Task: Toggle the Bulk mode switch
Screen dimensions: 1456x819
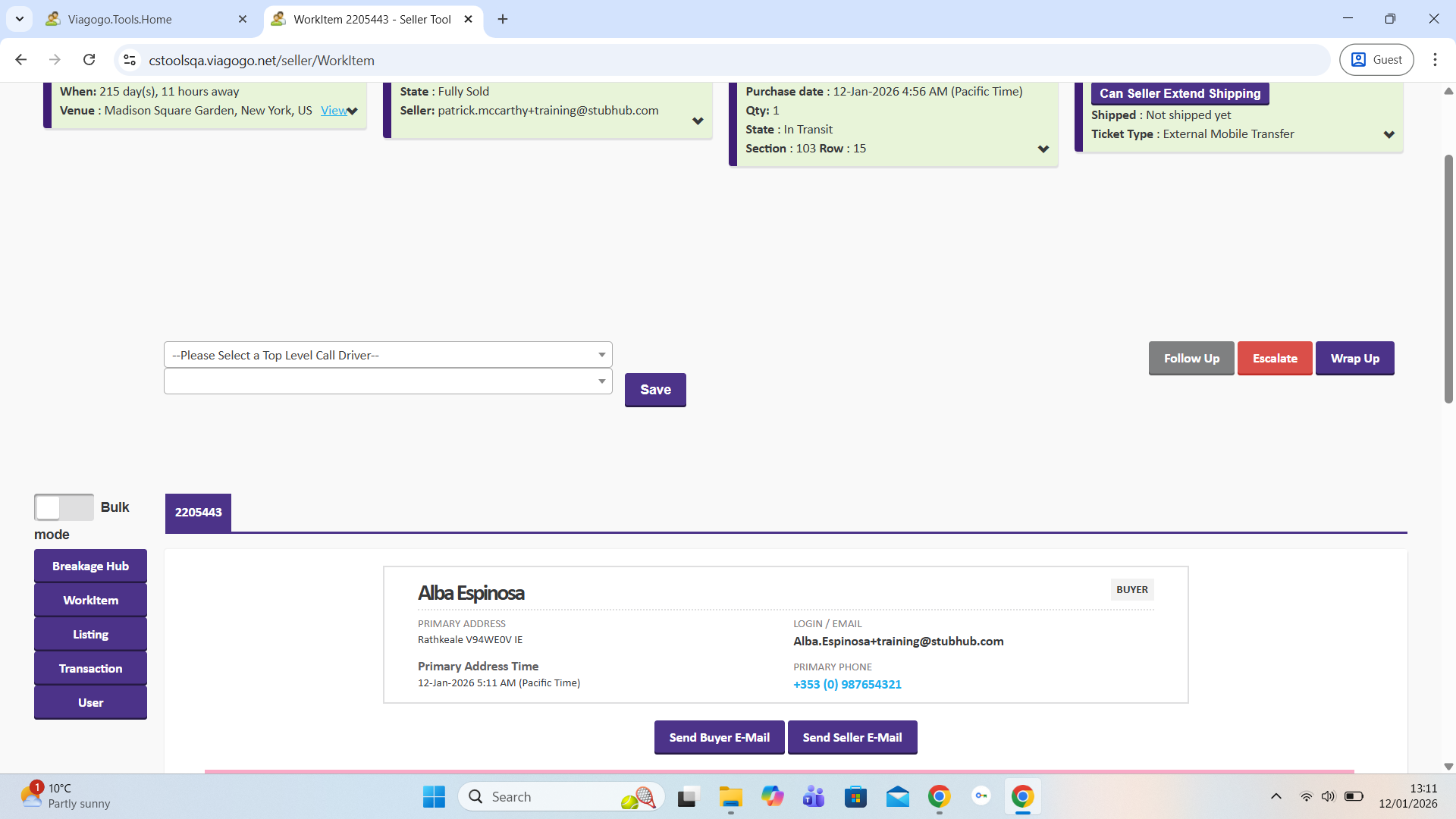Action: point(64,507)
